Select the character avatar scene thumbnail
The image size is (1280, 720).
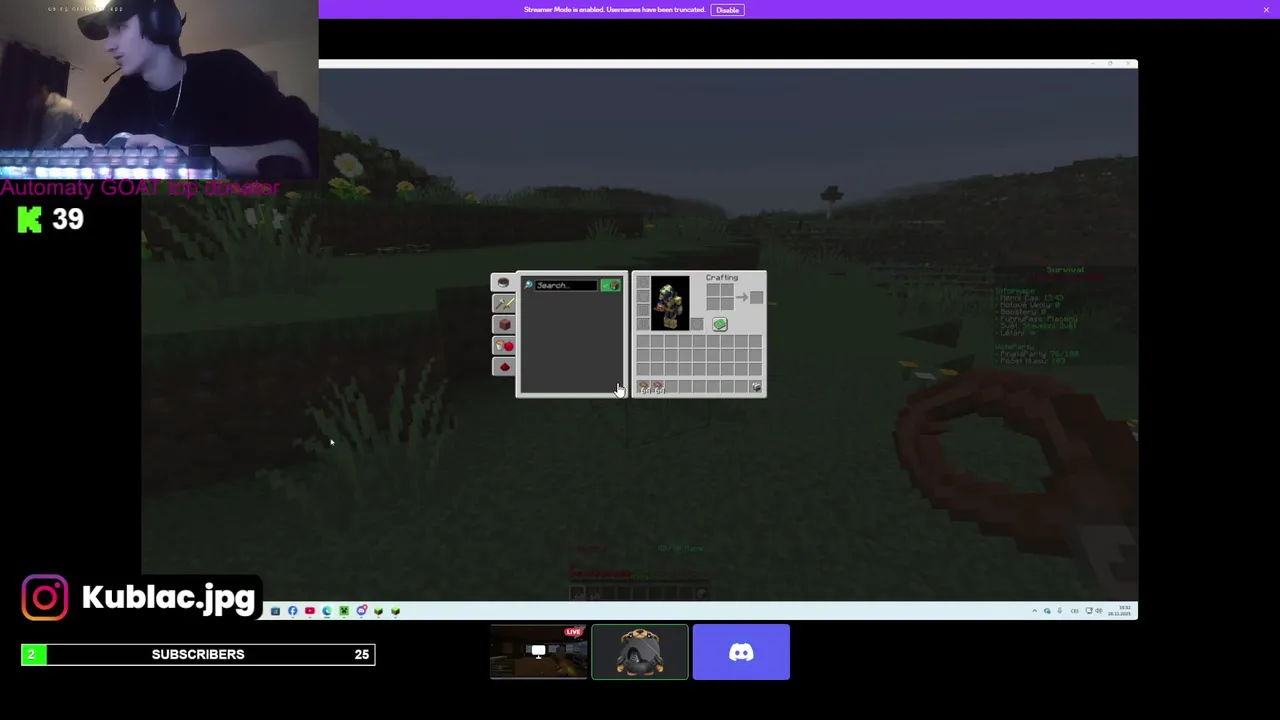point(640,652)
